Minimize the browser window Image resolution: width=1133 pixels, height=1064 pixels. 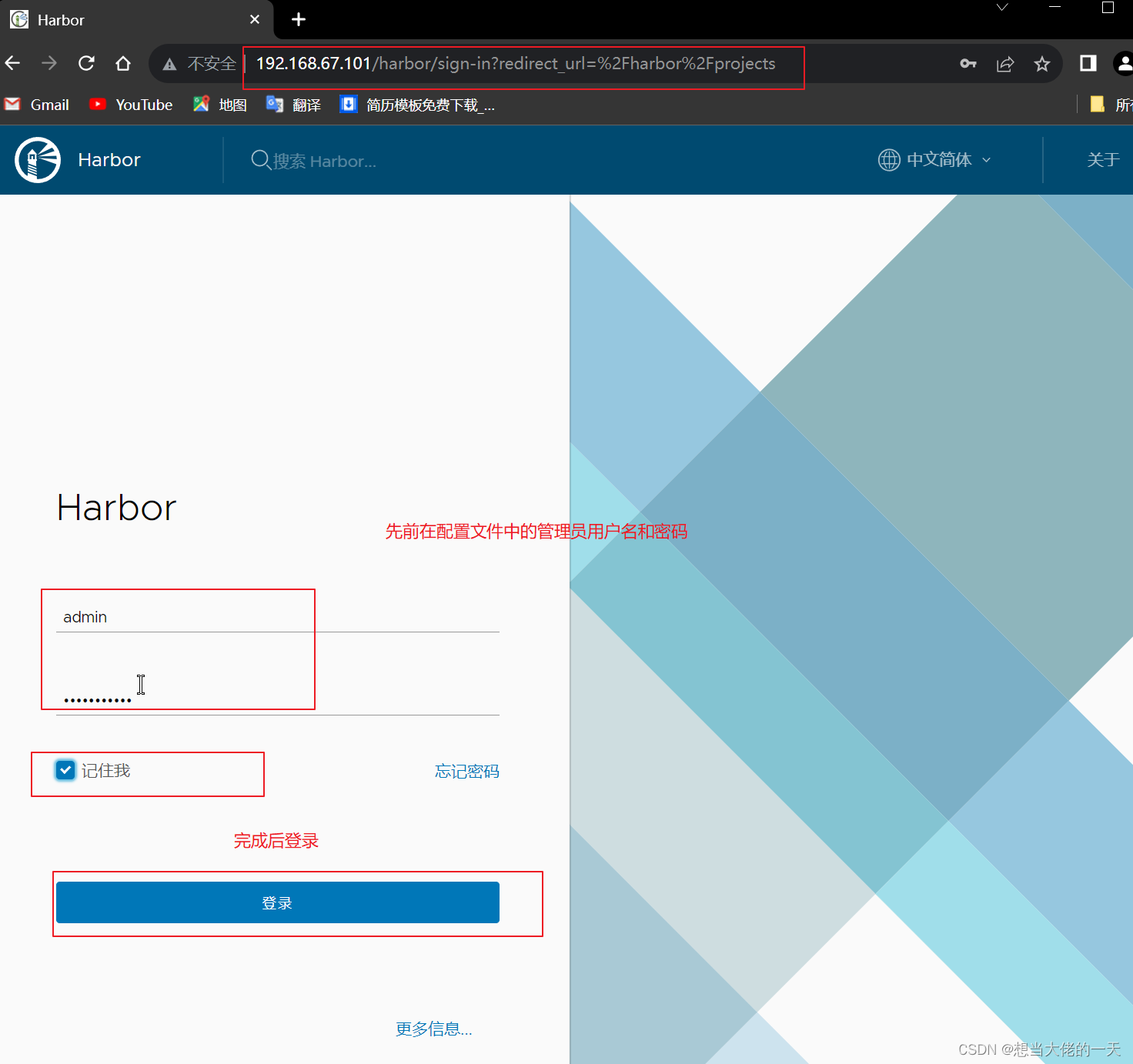tap(1055, 8)
